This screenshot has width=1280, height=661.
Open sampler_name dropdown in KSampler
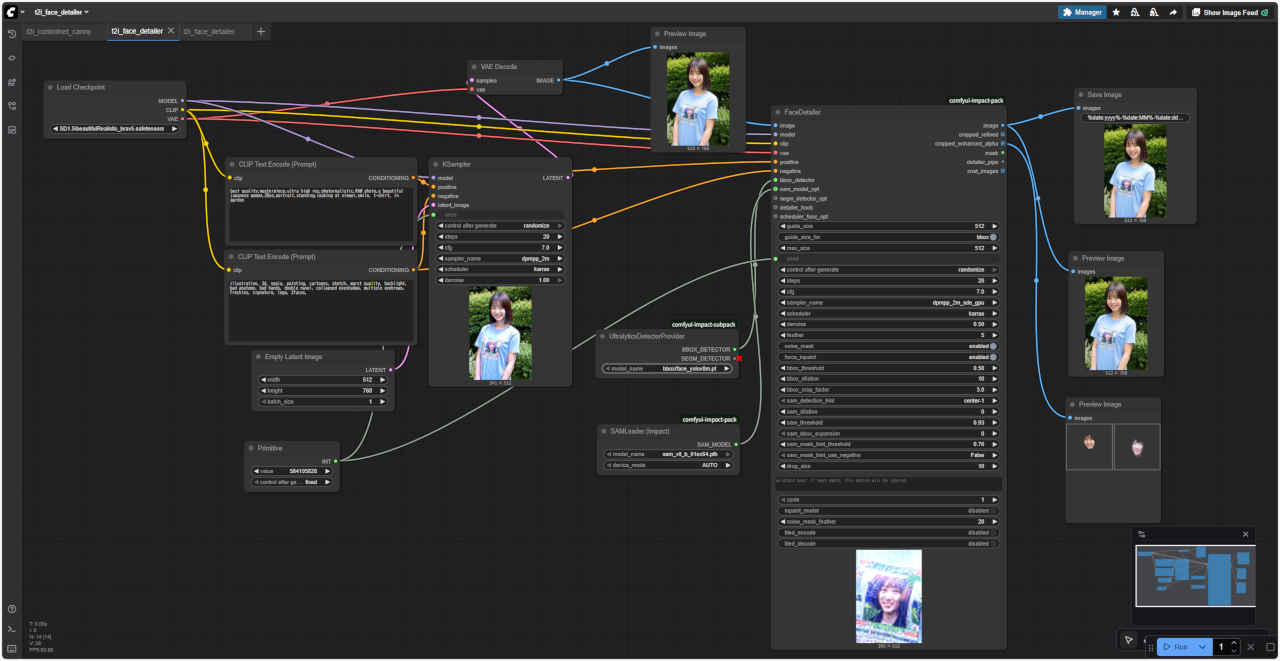[x=500, y=258]
